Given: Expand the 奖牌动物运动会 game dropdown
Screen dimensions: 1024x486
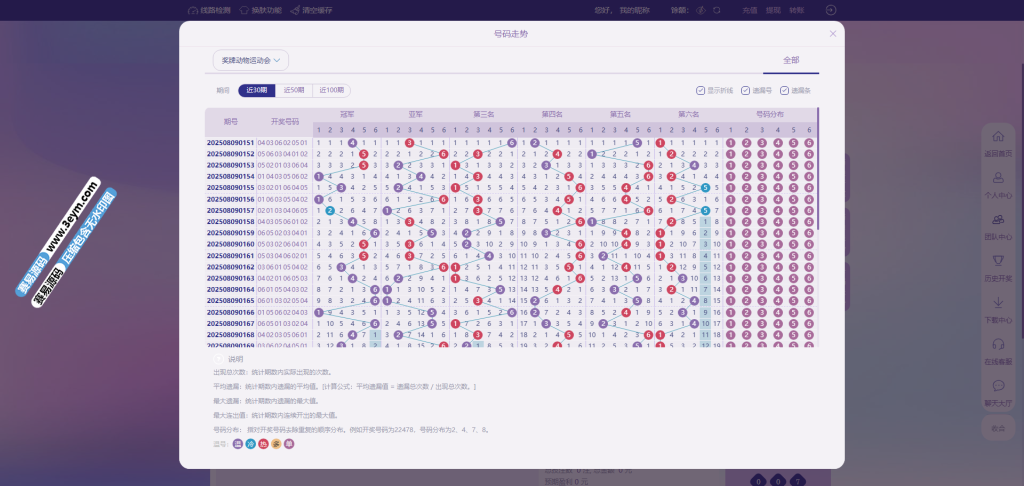Looking at the screenshot, I should coord(251,60).
